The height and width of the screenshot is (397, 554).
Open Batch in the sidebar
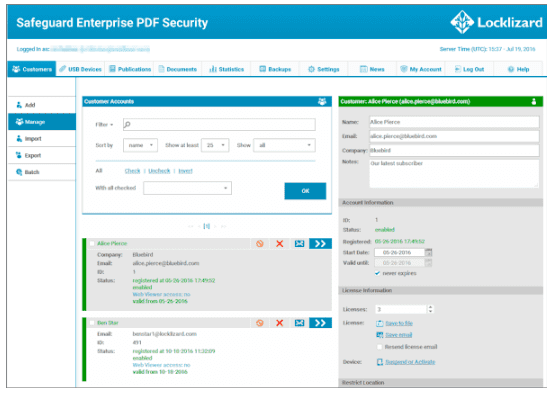pos(42,172)
